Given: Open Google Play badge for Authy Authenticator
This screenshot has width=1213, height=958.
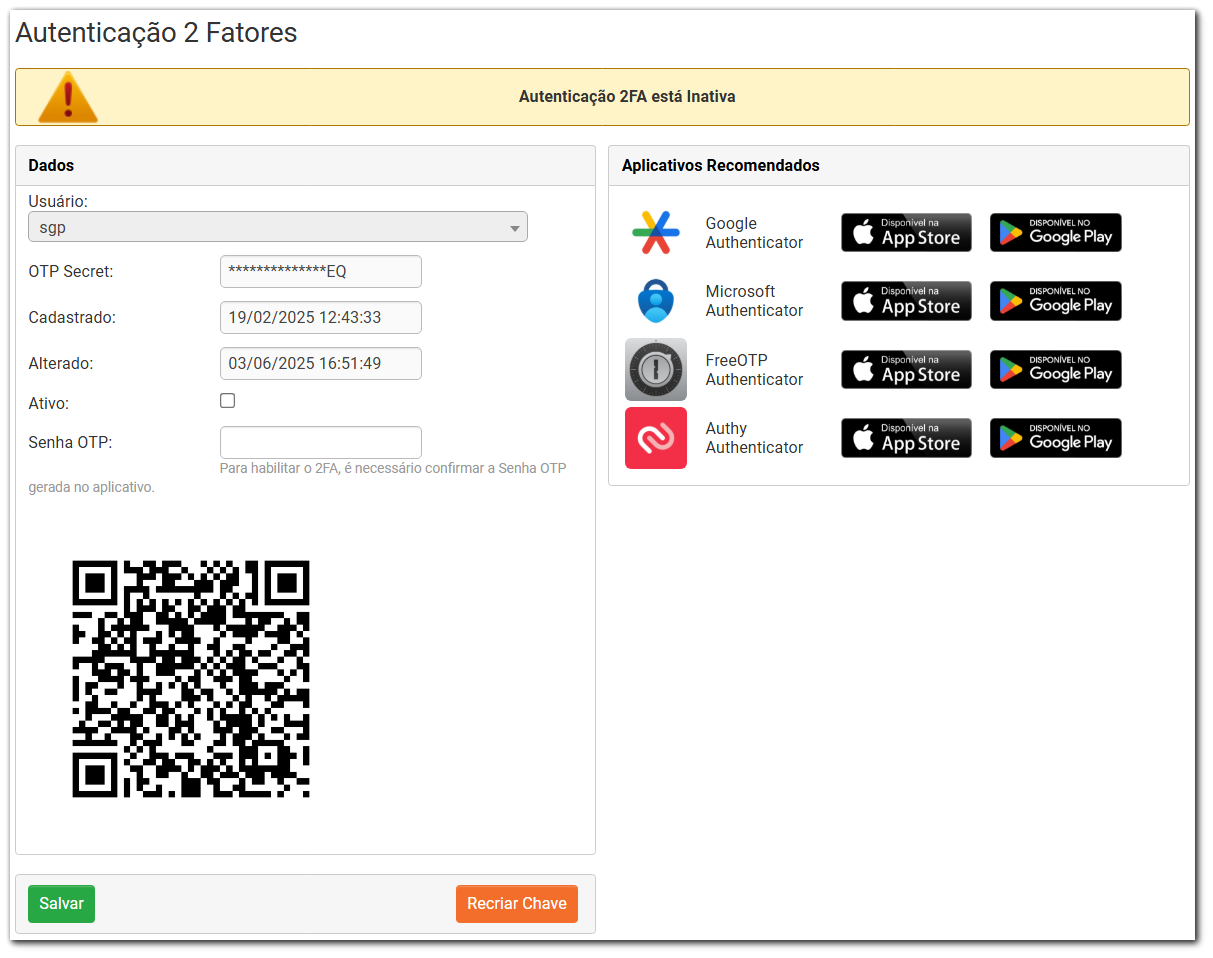Looking at the screenshot, I should pyautogui.click(x=1055, y=438).
